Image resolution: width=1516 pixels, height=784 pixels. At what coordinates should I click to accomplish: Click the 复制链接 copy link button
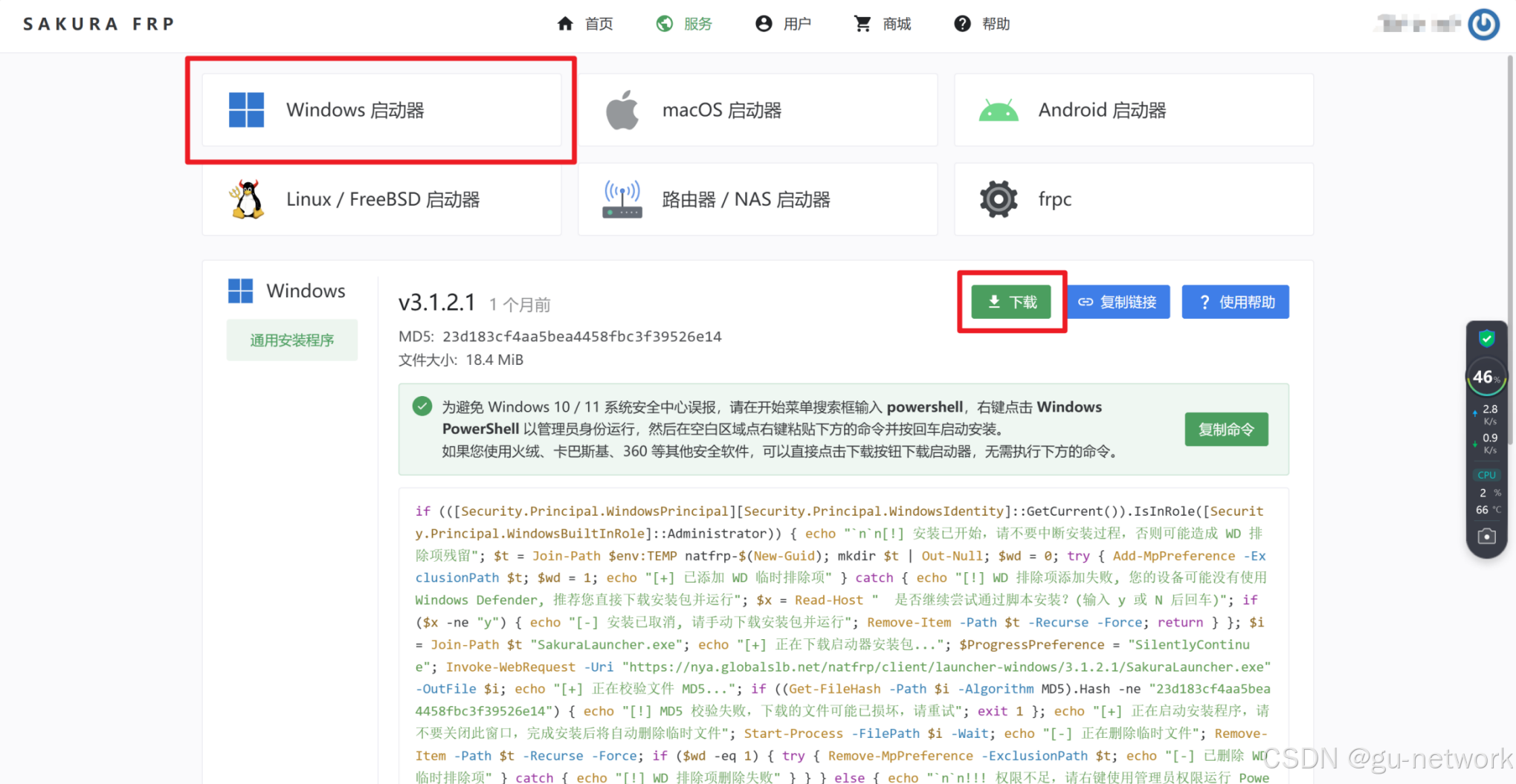coord(1119,302)
